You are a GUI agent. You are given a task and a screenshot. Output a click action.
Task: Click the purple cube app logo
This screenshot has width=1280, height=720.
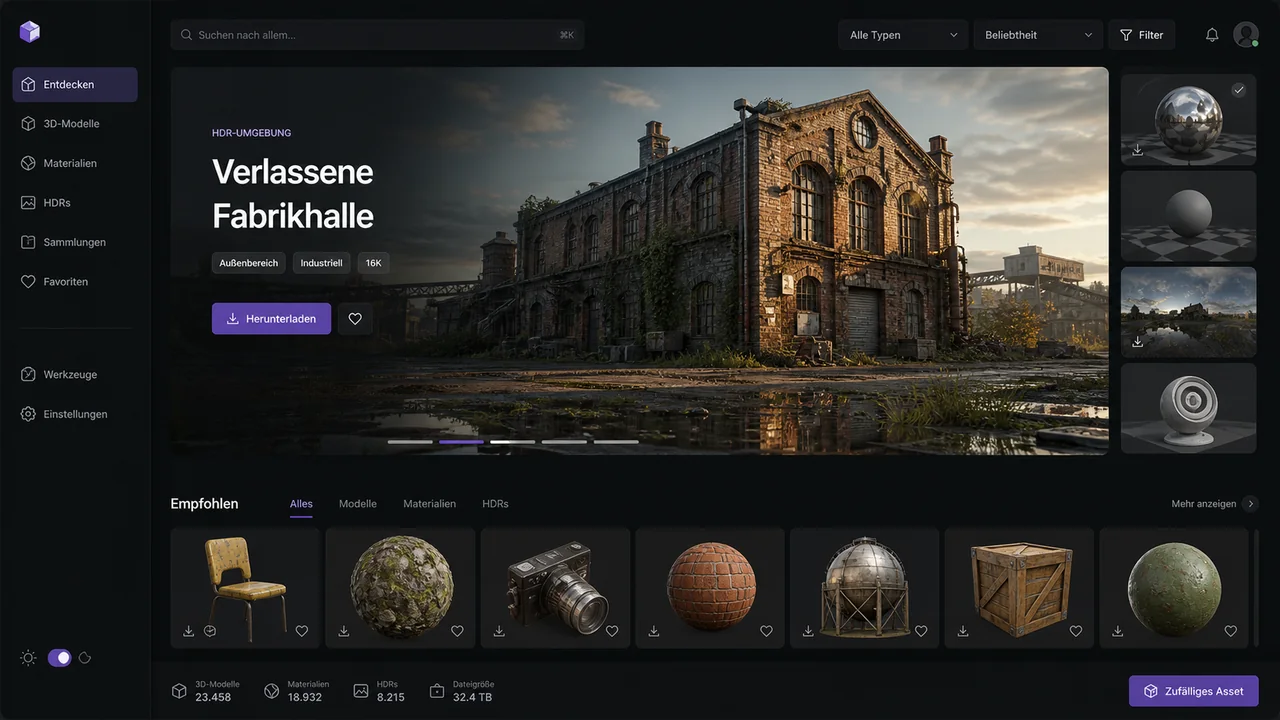pyautogui.click(x=30, y=32)
